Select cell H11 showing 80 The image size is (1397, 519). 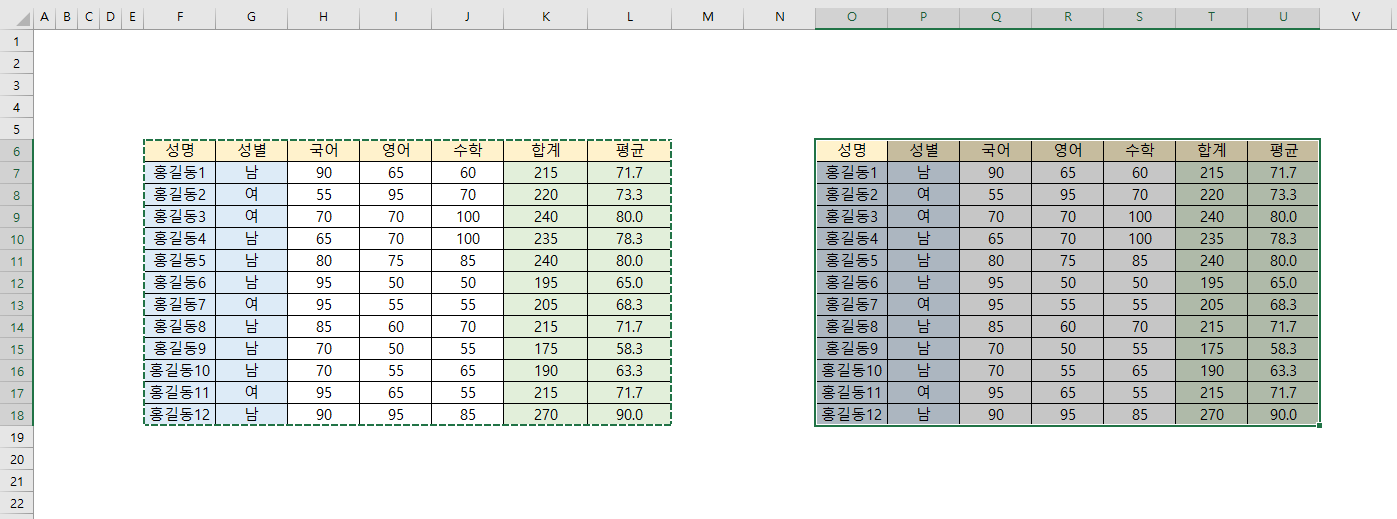pyautogui.click(x=323, y=260)
